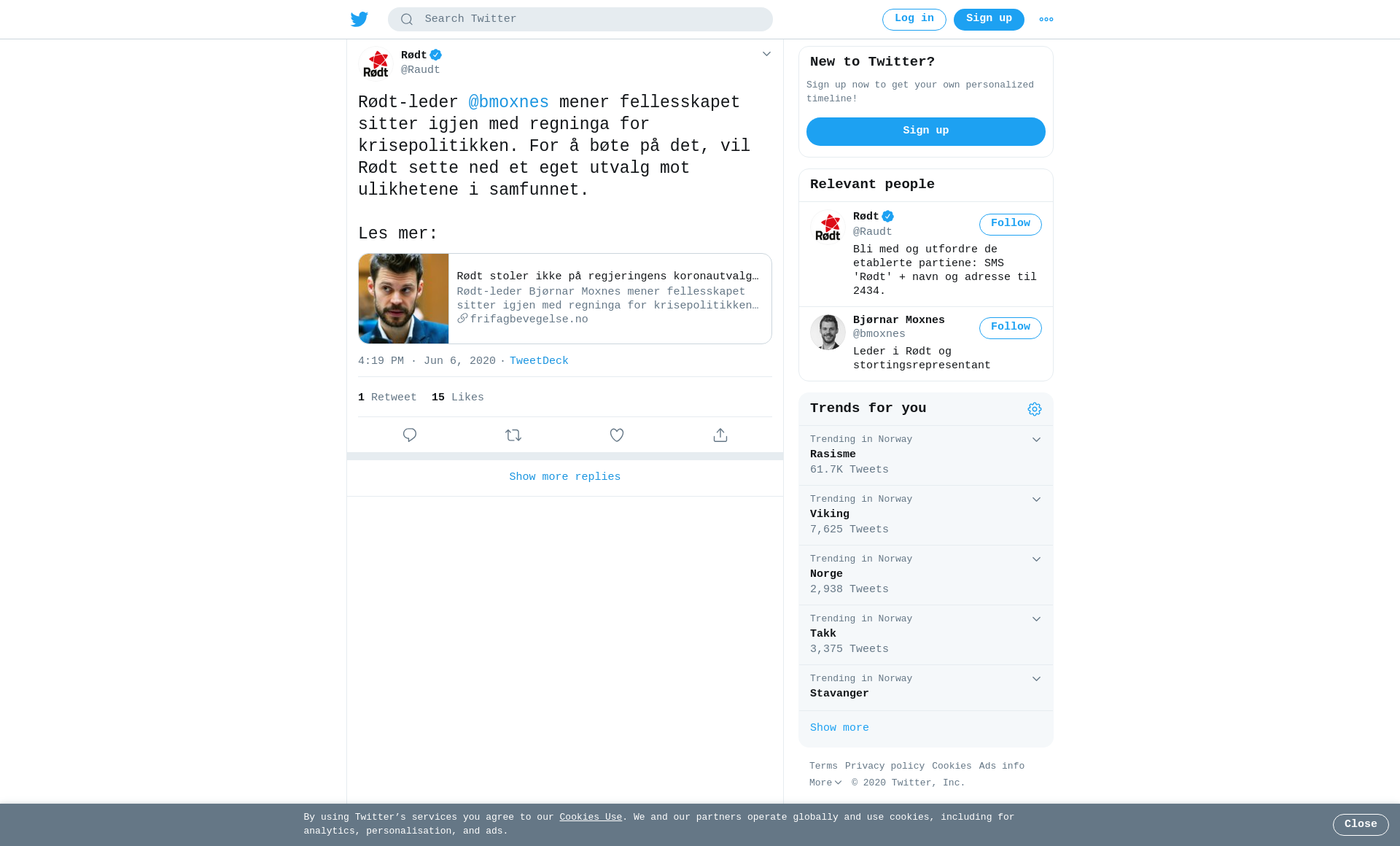Open the @bmoxnes mention link
Screen dimensions: 1400x846
(x=509, y=103)
